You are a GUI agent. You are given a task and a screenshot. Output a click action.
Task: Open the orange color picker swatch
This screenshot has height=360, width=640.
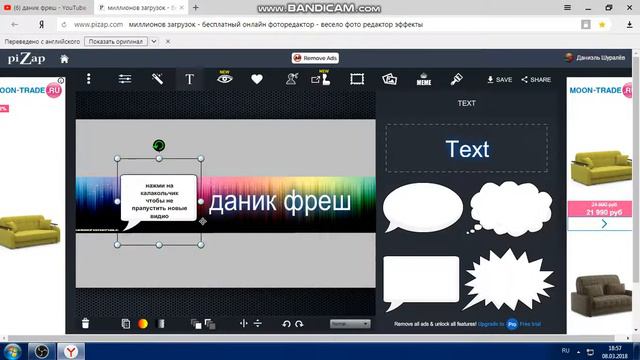click(x=143, y=324)
